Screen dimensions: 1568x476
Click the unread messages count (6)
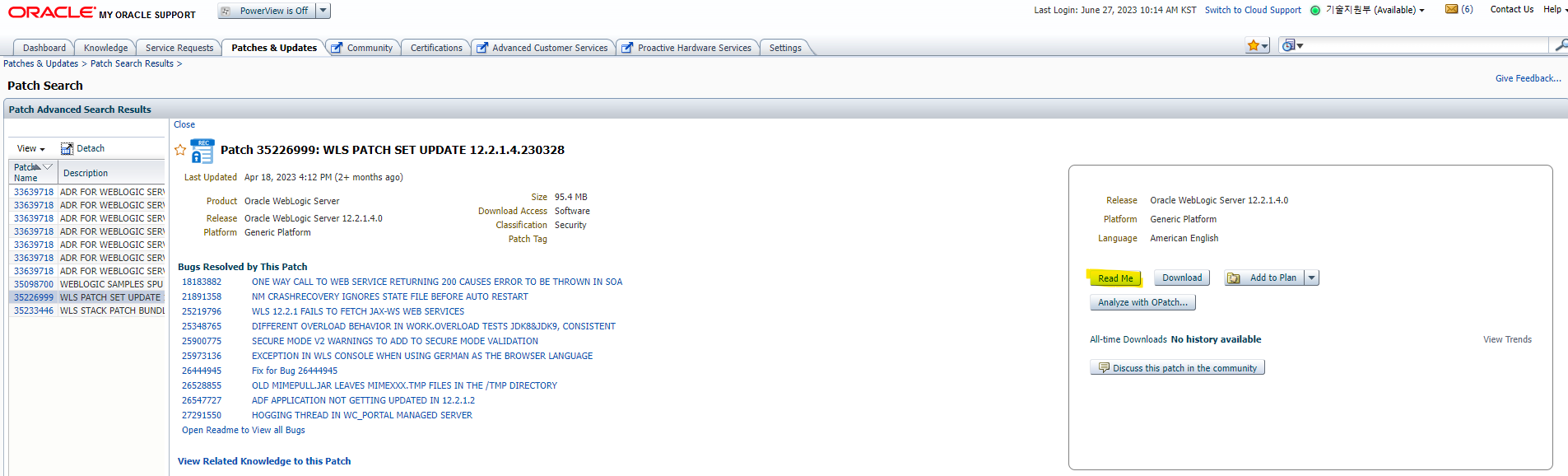(1467, 9)
